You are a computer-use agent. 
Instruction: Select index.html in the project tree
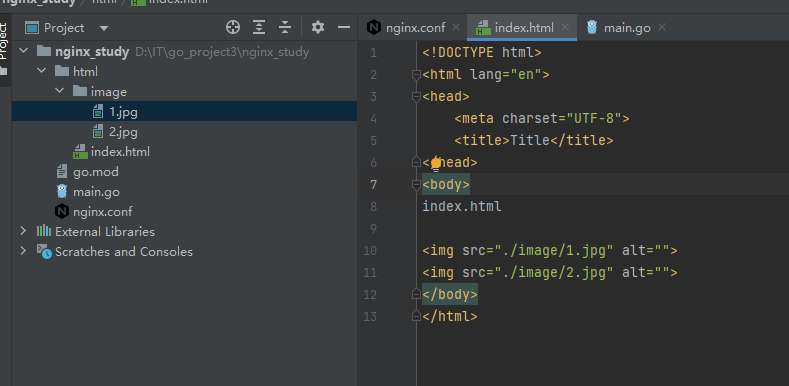(x=185, y=151)
